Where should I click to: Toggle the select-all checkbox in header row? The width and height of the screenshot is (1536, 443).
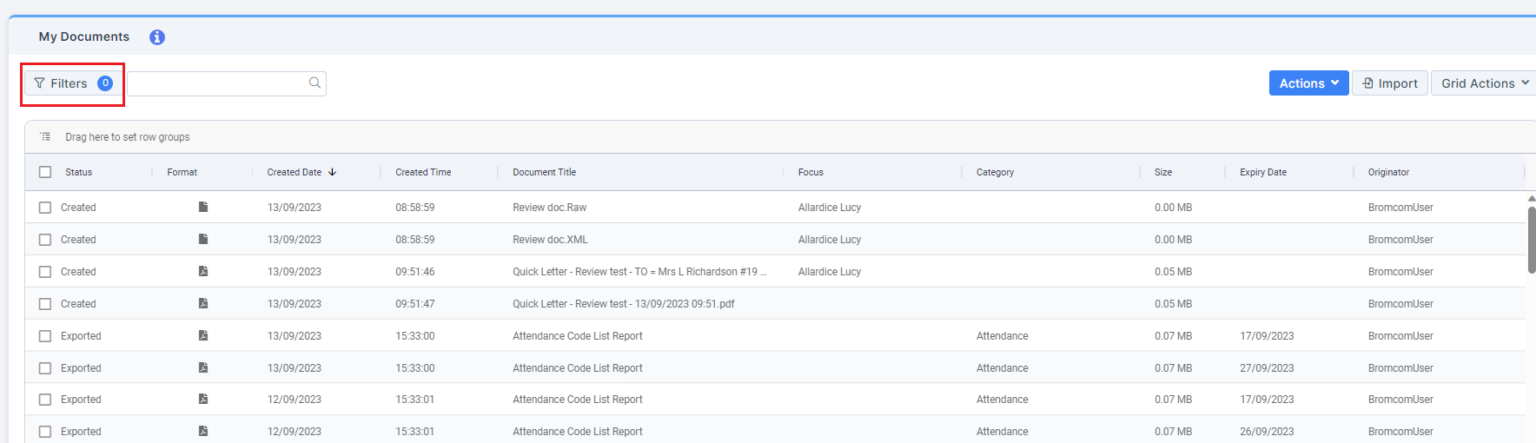[45, 172]
